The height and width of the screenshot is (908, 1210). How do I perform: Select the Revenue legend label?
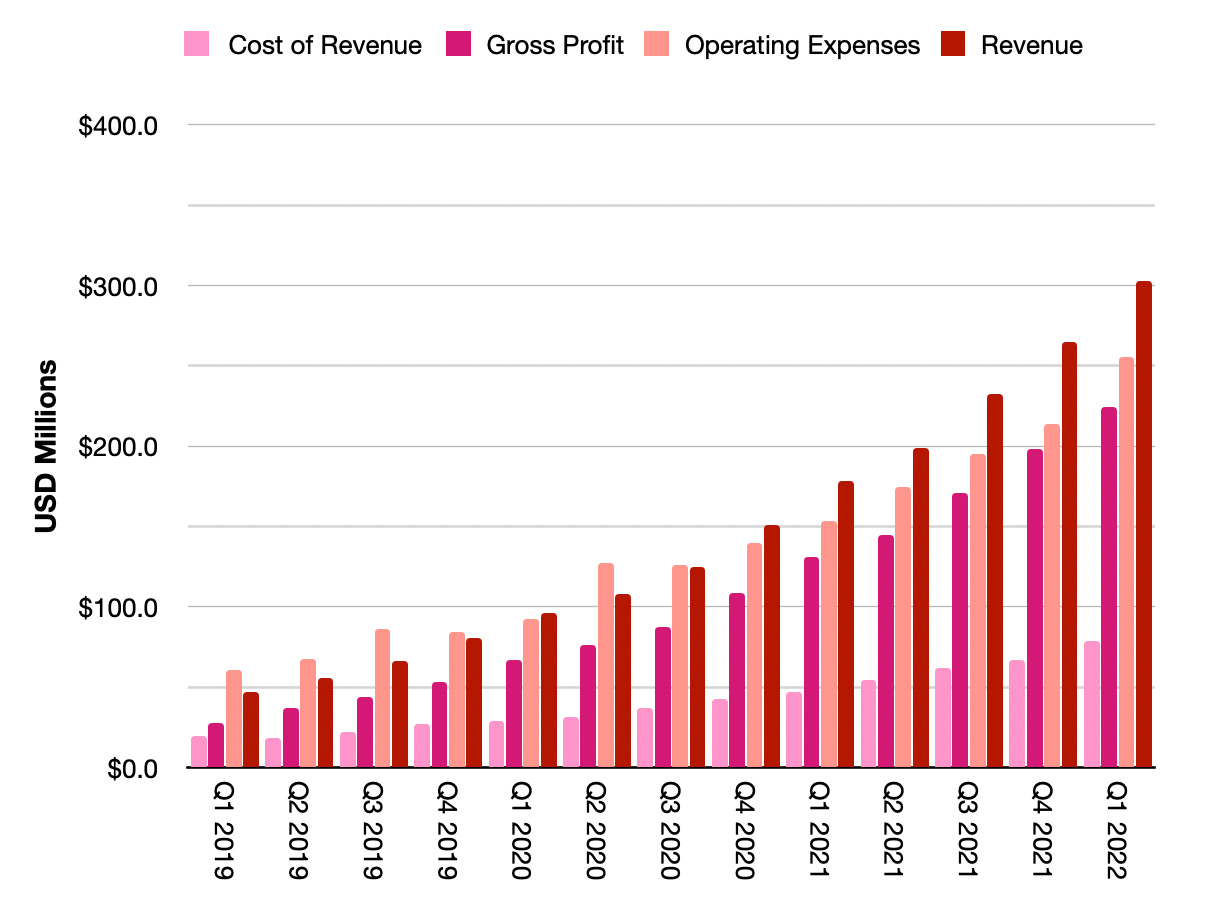pyautogui.click(x=1033, y=45)
